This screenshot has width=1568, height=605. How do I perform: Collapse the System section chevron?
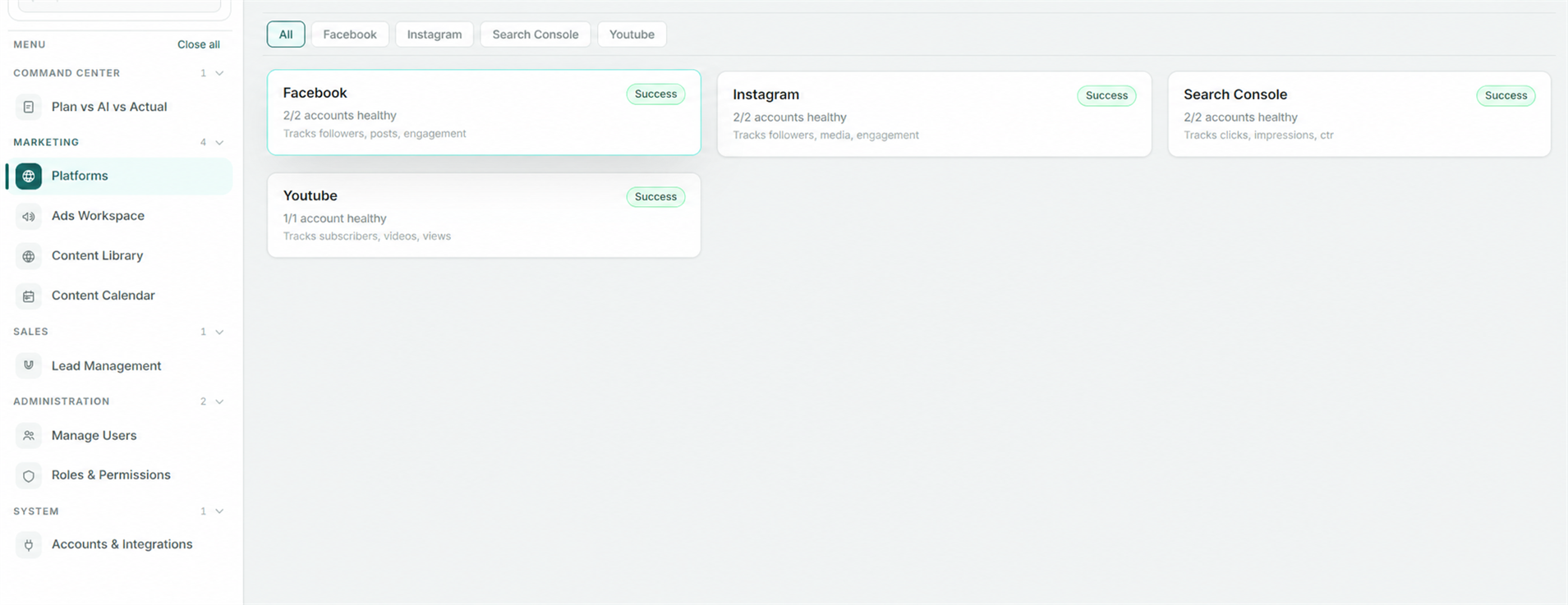pos(219,511)
